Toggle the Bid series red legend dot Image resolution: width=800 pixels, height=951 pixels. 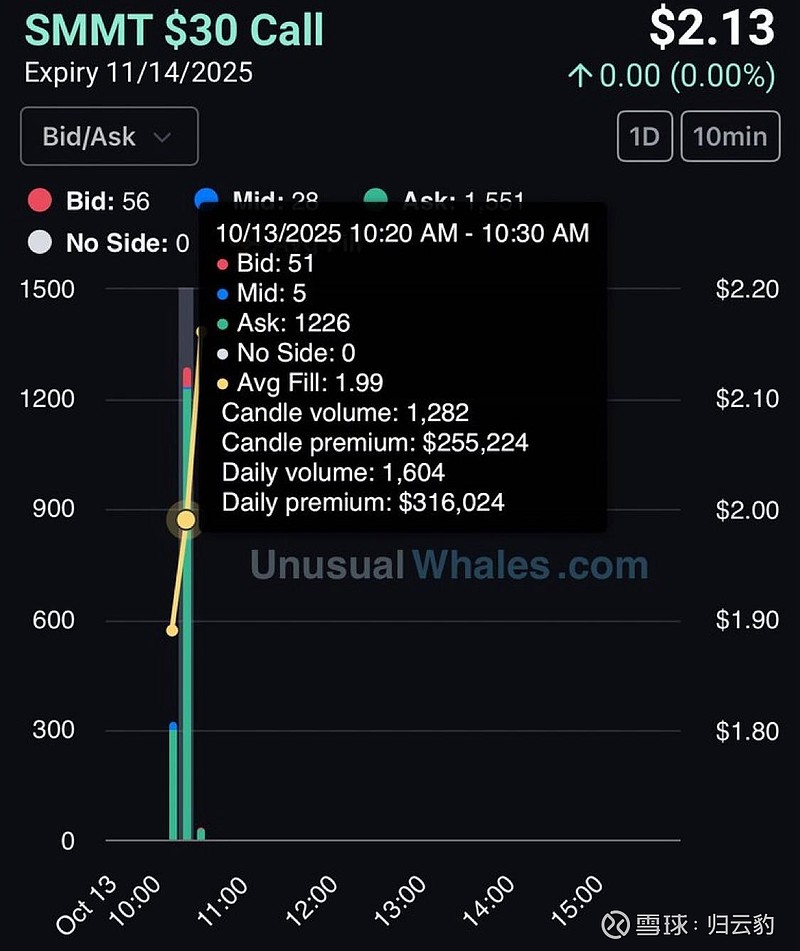pos(40,201)
